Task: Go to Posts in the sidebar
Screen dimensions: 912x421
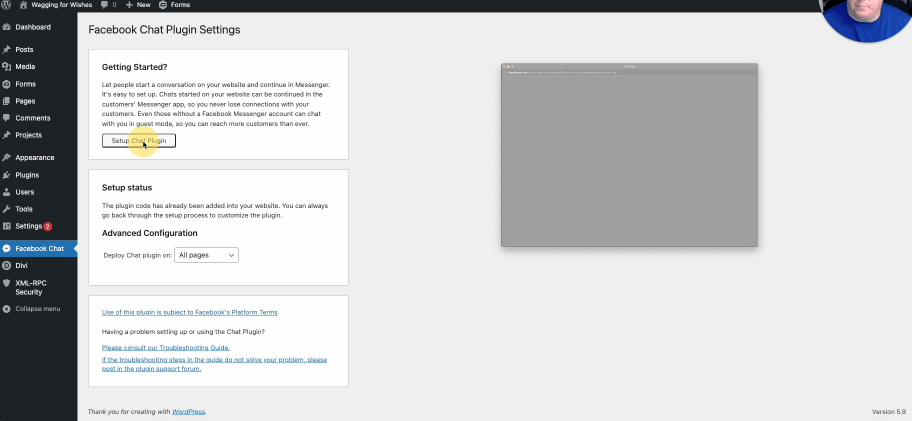Action: click(24, 49)
